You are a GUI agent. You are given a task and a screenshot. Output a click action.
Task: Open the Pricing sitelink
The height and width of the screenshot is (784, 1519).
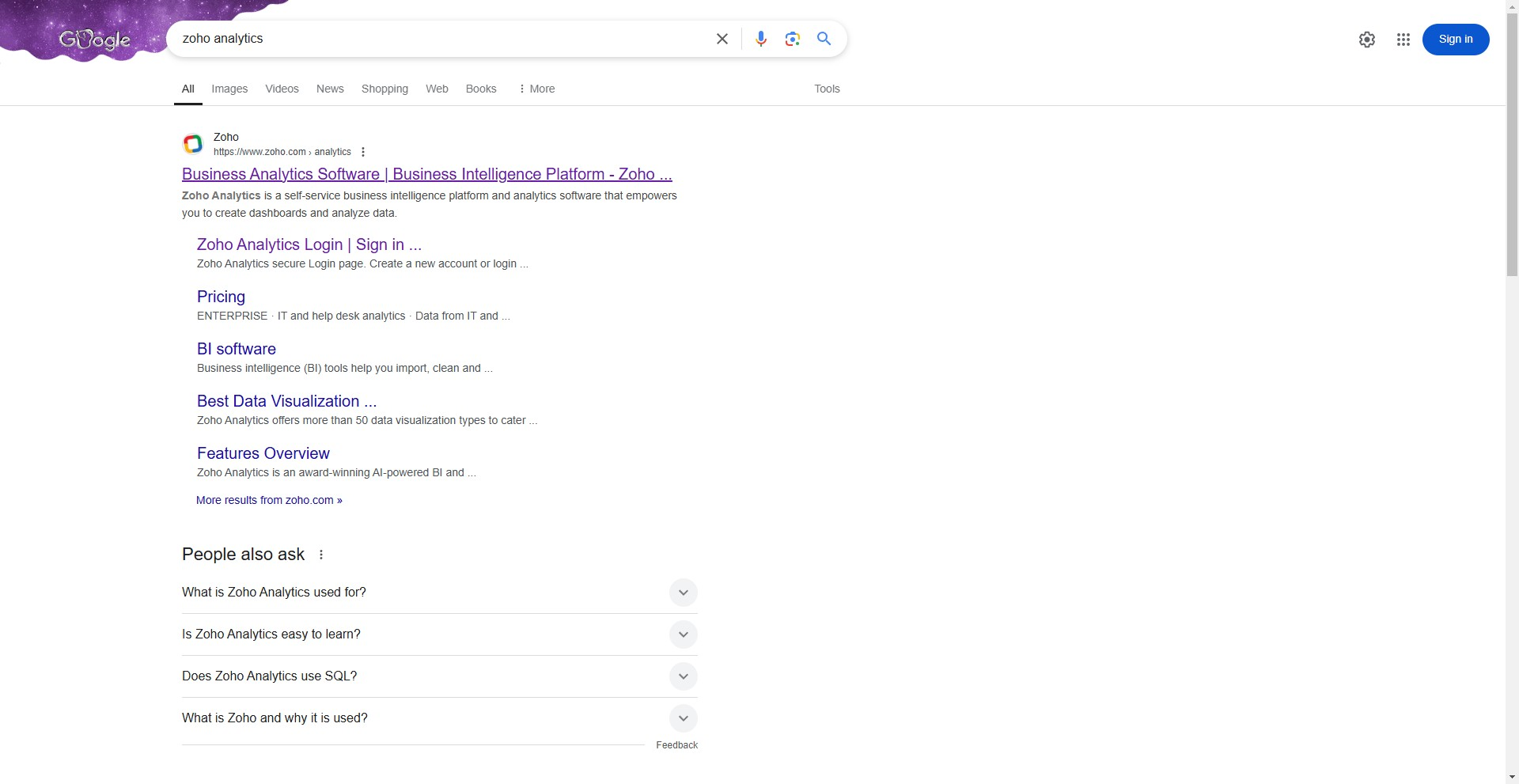(221, 297)
